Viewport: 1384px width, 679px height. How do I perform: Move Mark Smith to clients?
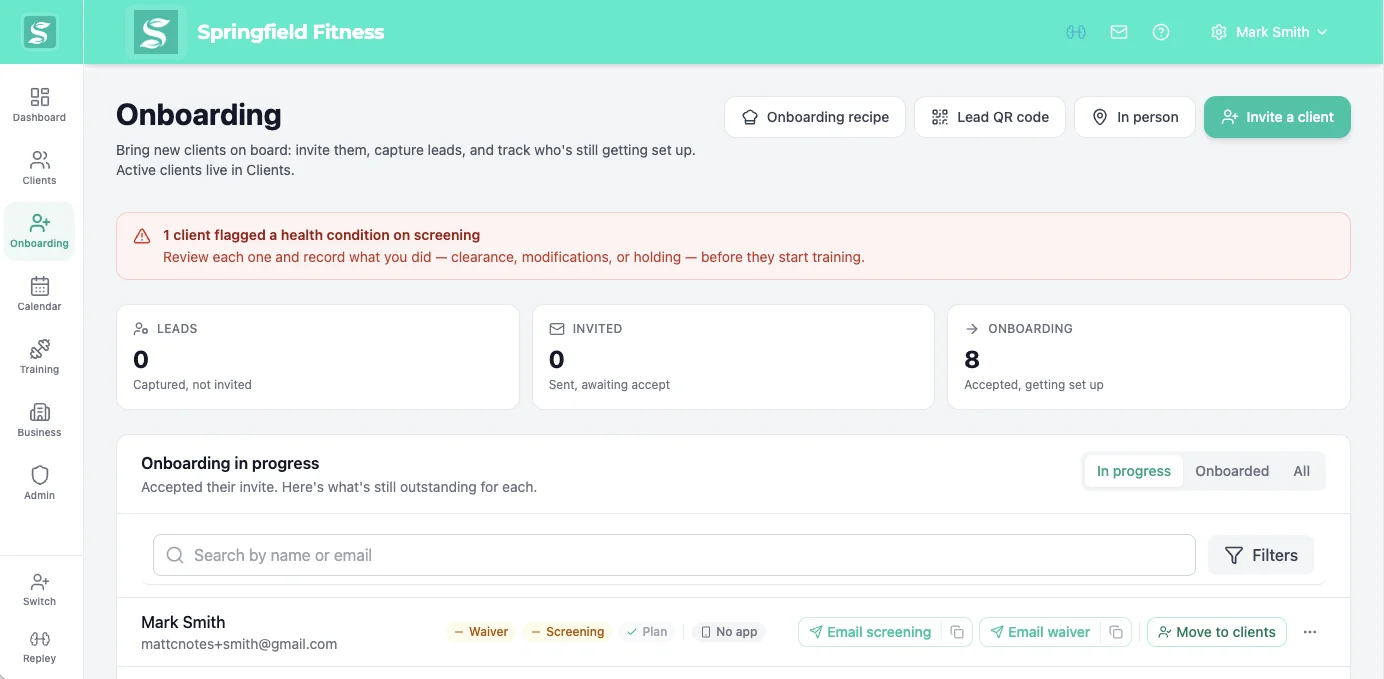click(x=1216, y=632)
